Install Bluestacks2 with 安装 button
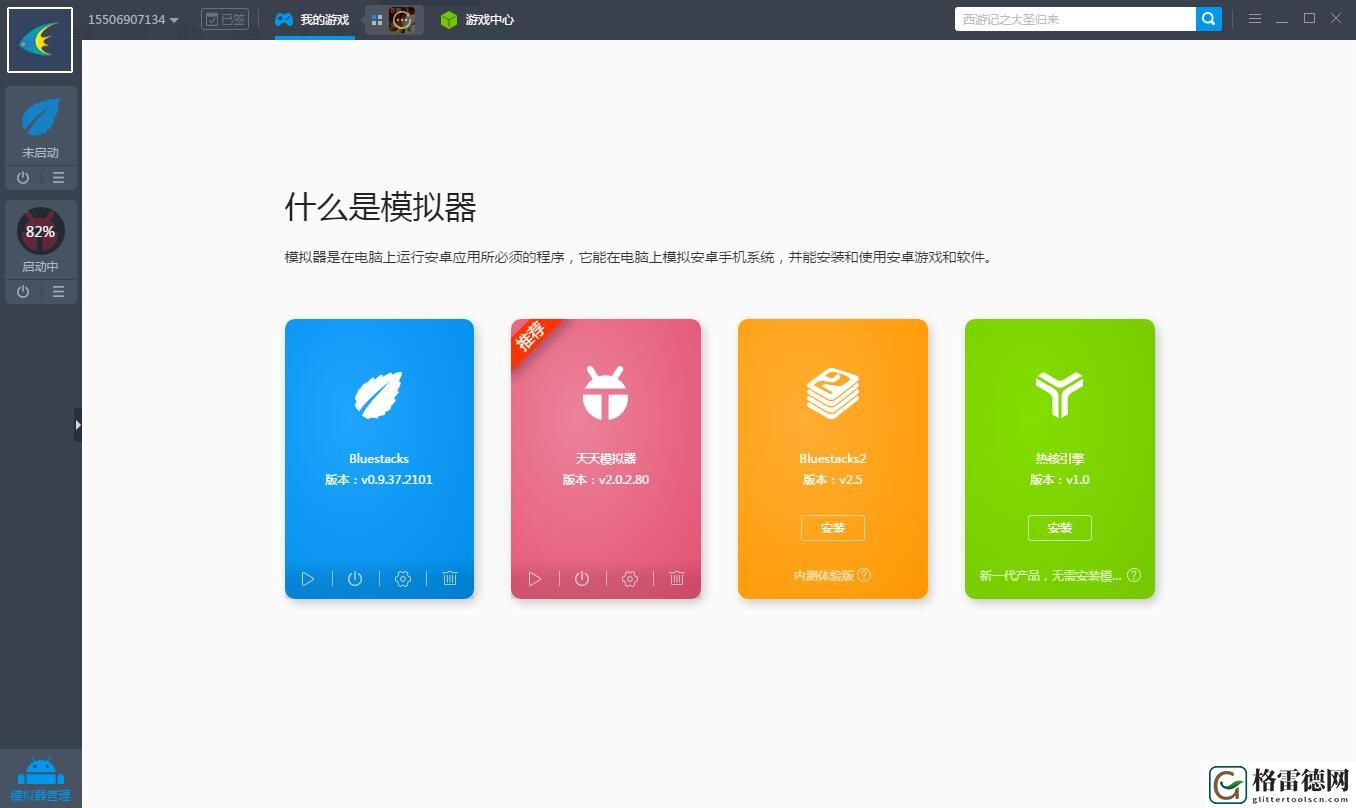Viewport: 1356px width, 808px height. click(x=833, y=528)
